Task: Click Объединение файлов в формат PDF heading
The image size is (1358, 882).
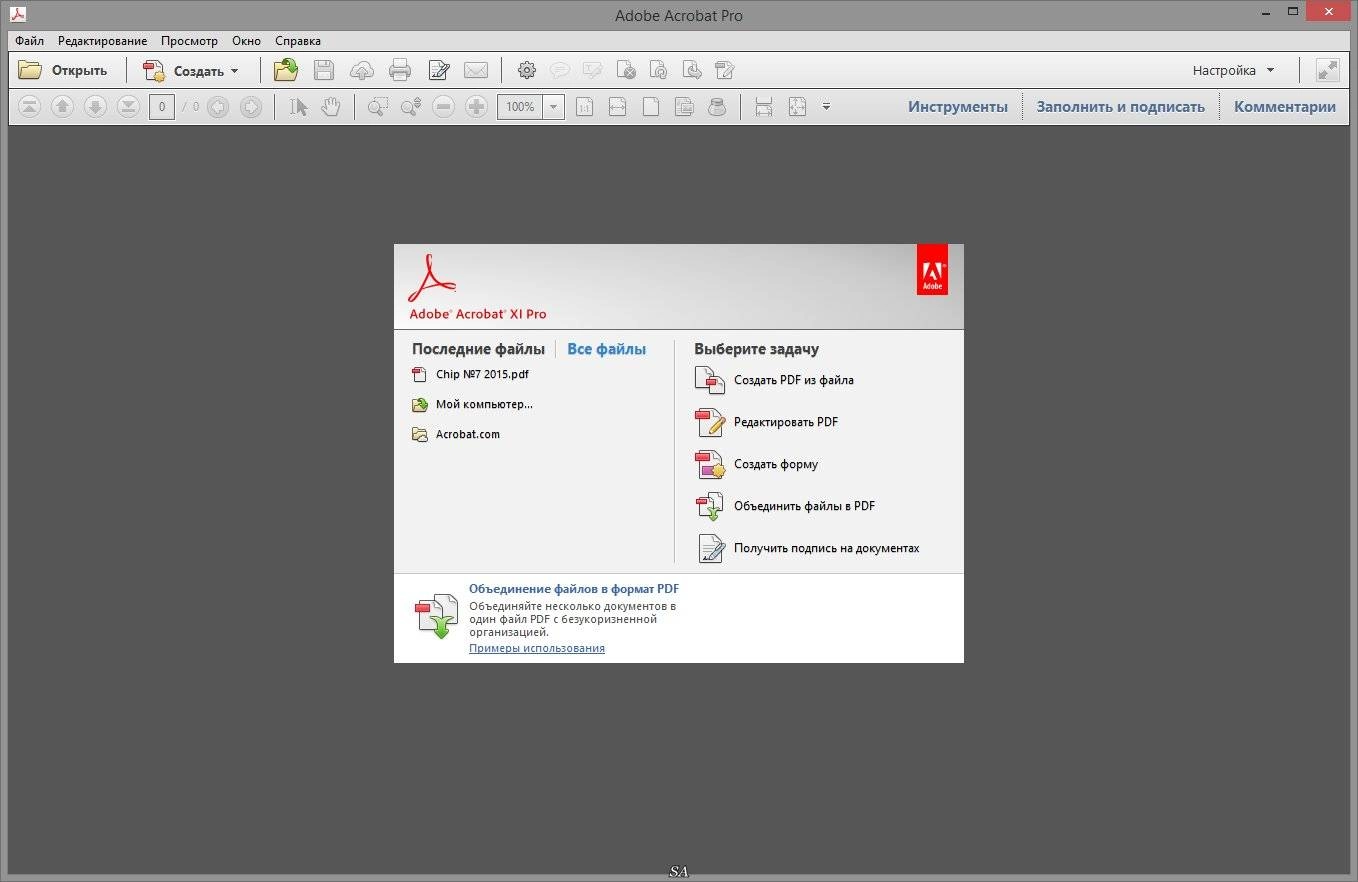Action: pos(574,589)
